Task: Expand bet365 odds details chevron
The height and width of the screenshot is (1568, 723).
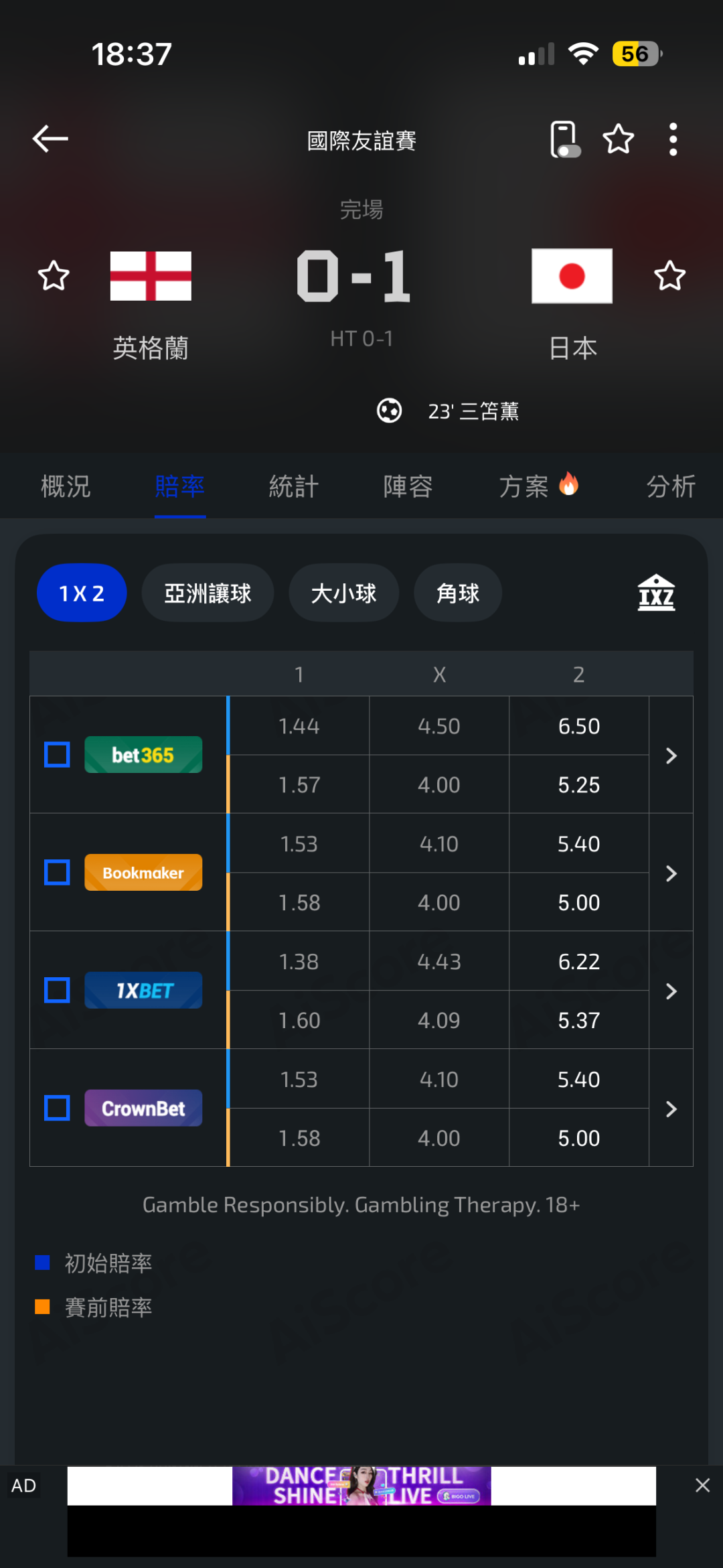Action: click(x=671, y=756)
